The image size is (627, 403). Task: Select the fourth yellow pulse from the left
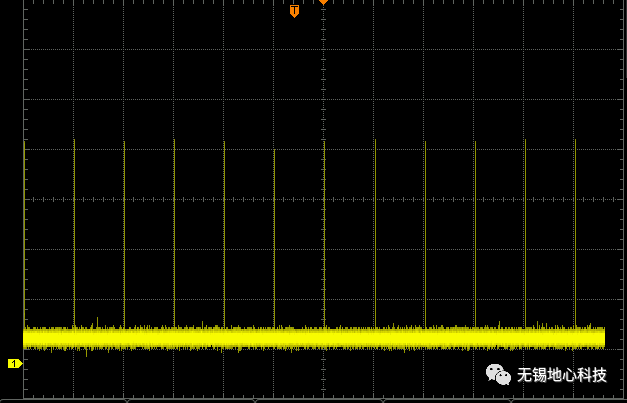tap(174, 230)
